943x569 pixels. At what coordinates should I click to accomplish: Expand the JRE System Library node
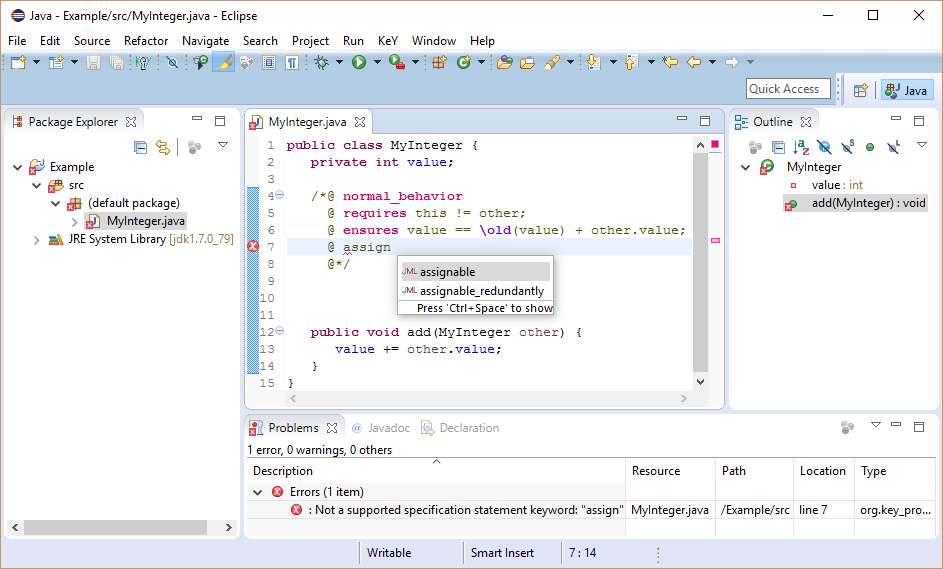click(x=37, y=240)
